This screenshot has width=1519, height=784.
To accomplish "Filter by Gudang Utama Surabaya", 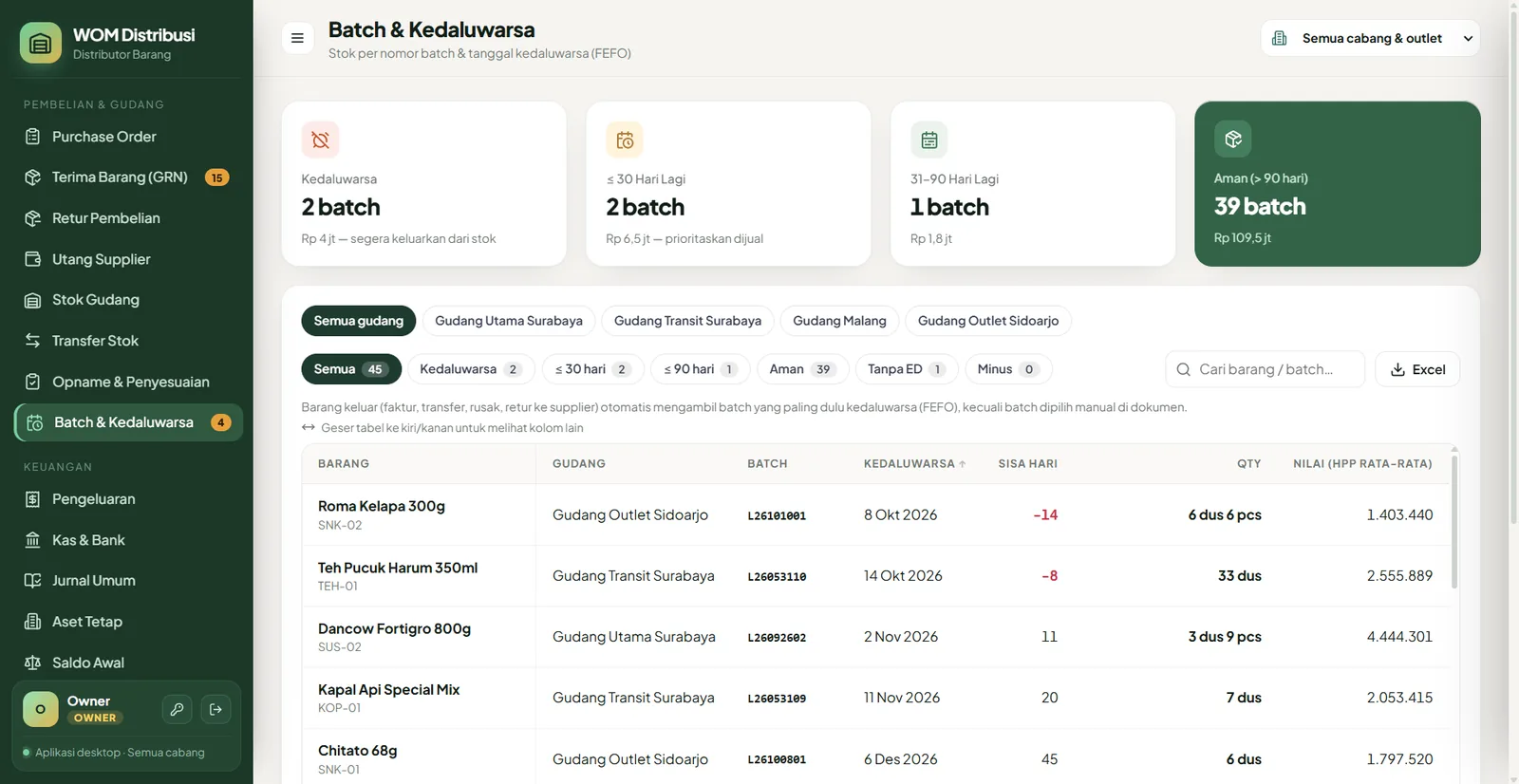I will click(x=509, y=321).
